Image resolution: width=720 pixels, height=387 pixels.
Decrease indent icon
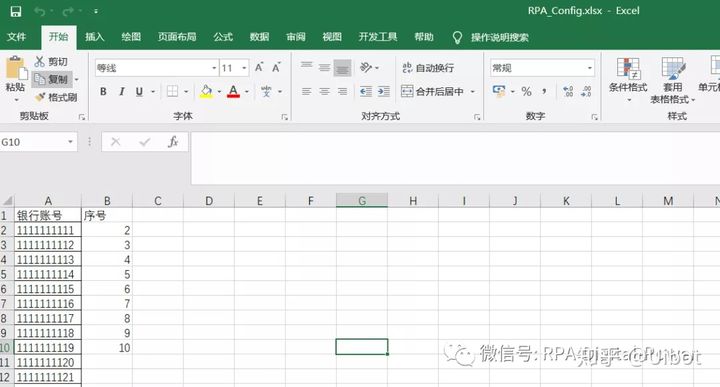366,91
